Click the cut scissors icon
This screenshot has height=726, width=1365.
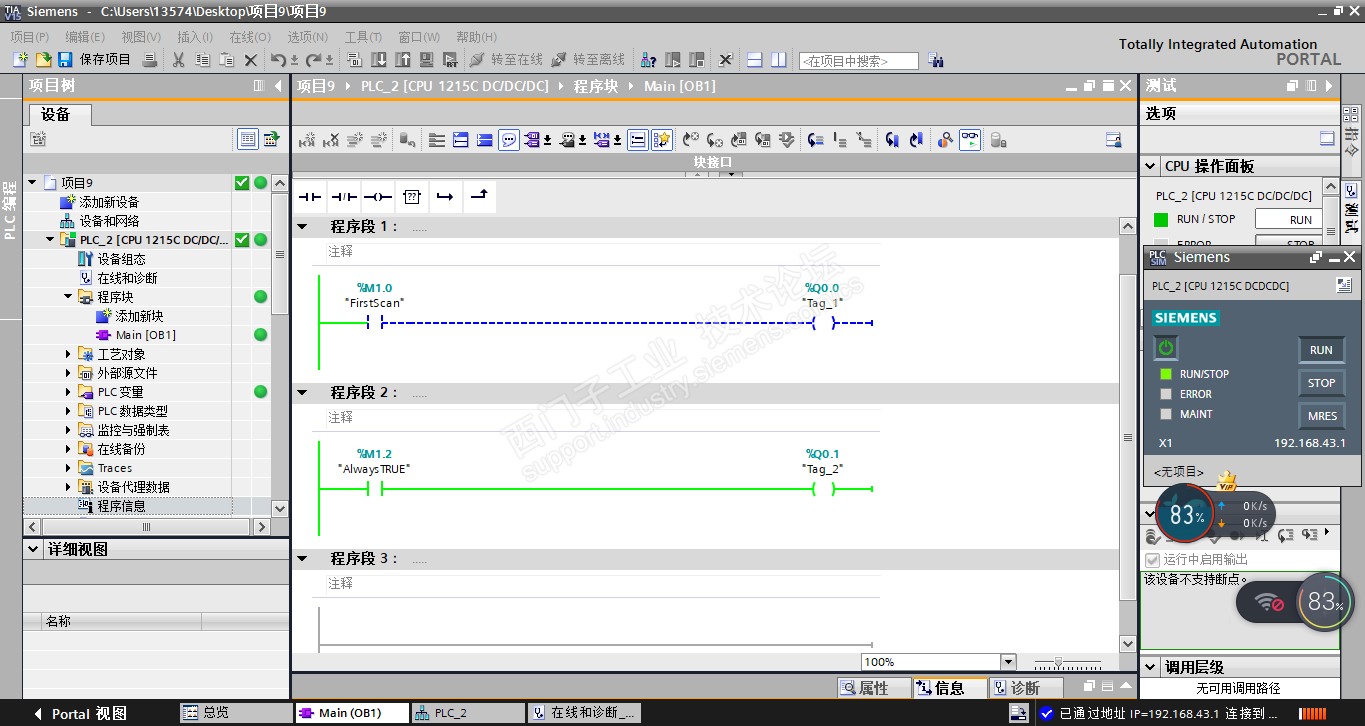178,60
